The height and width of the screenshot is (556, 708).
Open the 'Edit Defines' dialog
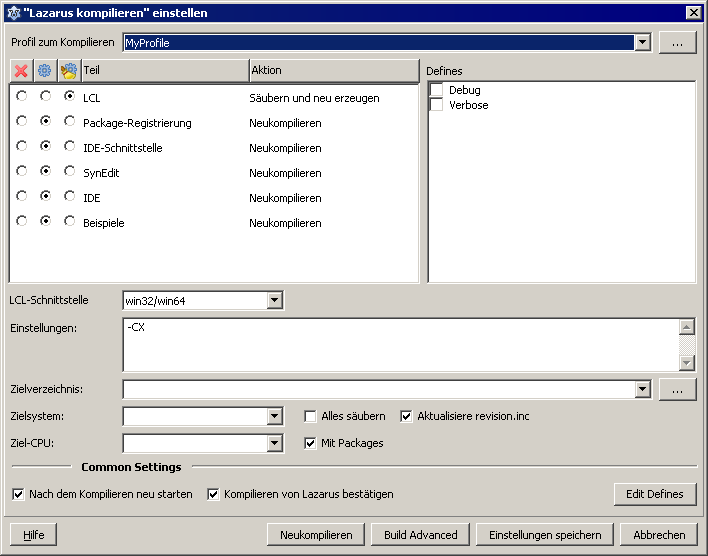click(654, 494)
